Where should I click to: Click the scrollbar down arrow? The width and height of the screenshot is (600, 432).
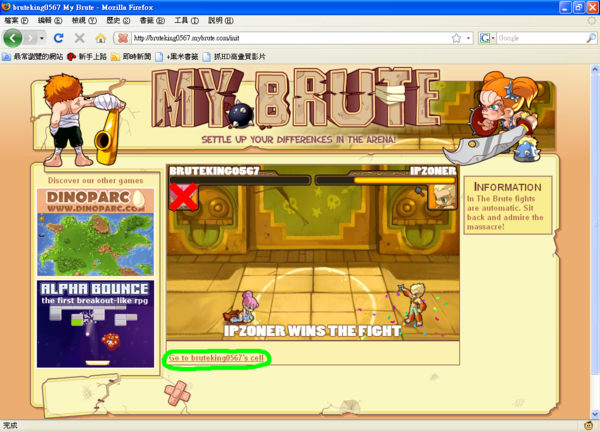[x=595, y=414]
